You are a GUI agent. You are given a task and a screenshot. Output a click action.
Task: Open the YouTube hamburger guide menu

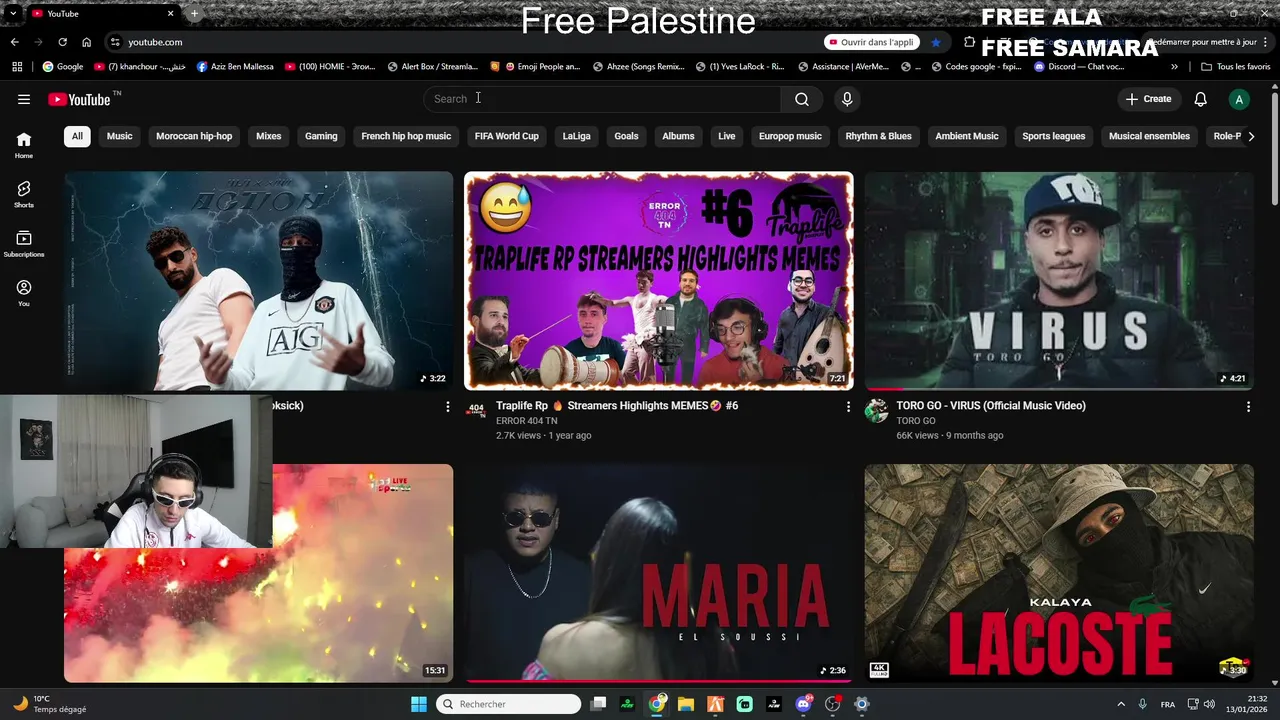(24, 99)
